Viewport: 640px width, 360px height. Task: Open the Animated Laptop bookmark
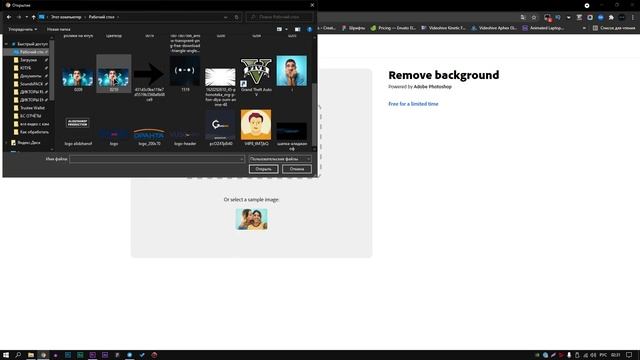pos(543,28)
